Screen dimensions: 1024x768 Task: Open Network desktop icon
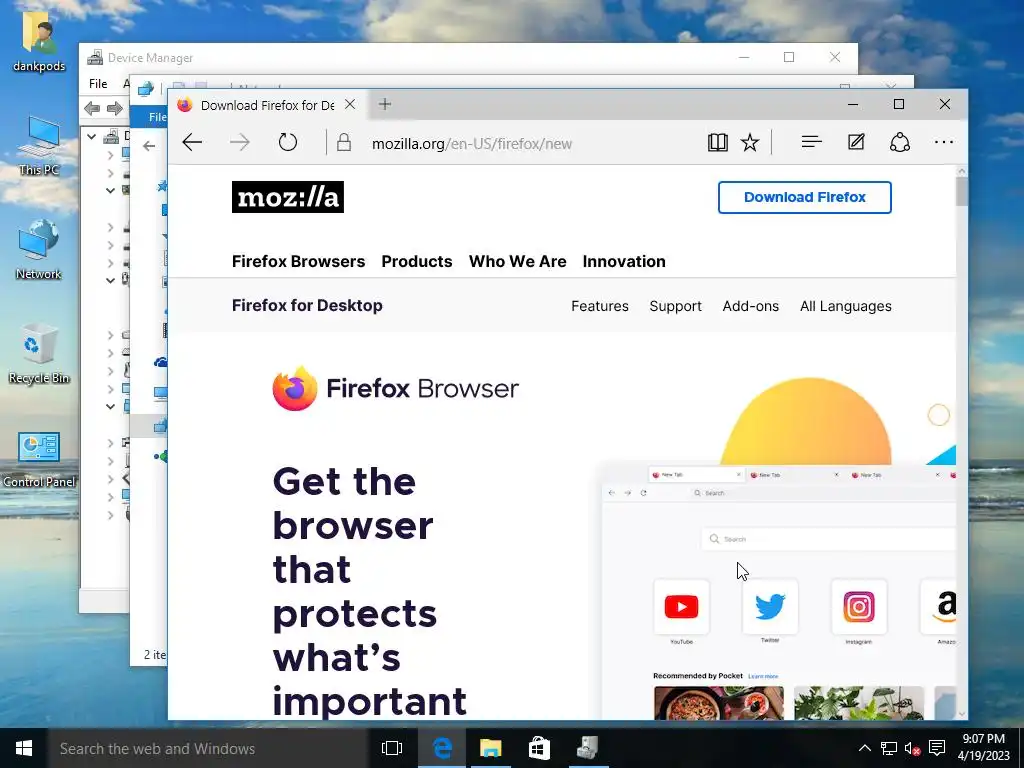pos(39,249)
